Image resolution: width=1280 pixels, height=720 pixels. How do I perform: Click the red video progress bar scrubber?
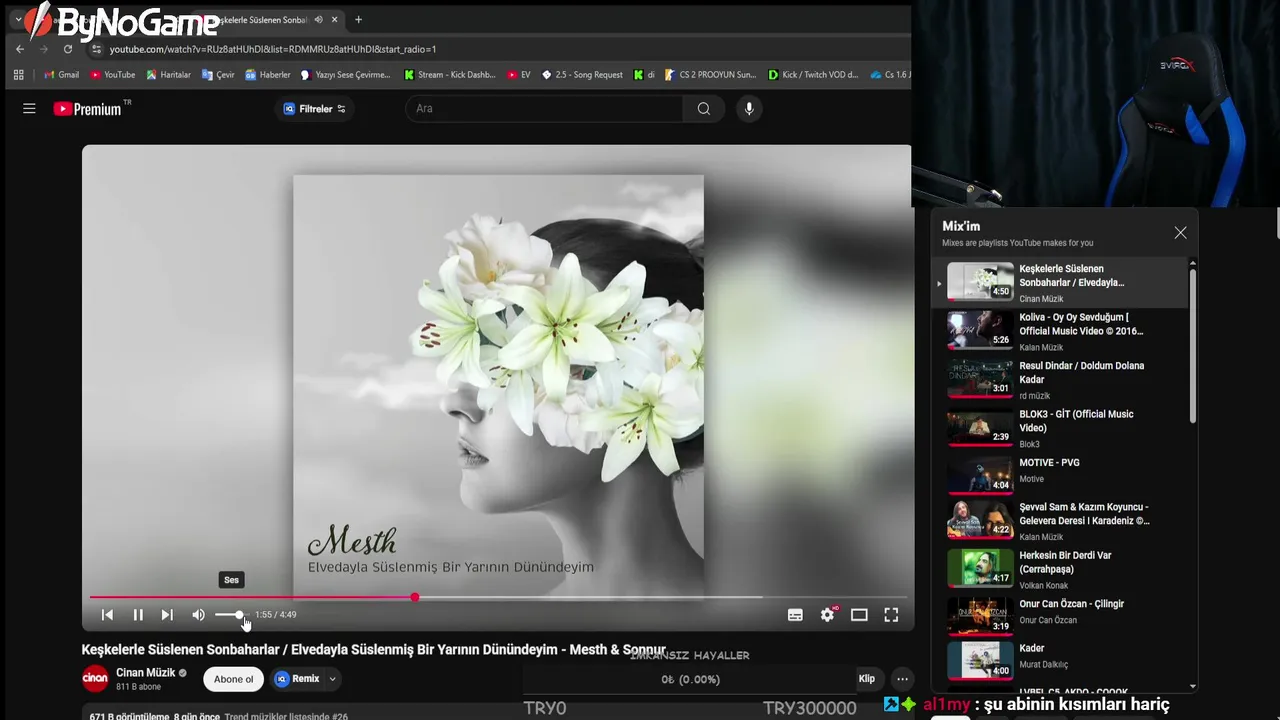(414, 598)
